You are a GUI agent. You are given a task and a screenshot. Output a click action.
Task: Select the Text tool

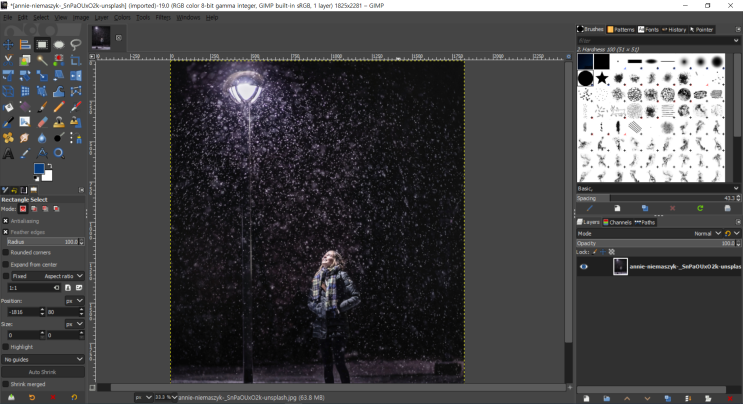8,153
